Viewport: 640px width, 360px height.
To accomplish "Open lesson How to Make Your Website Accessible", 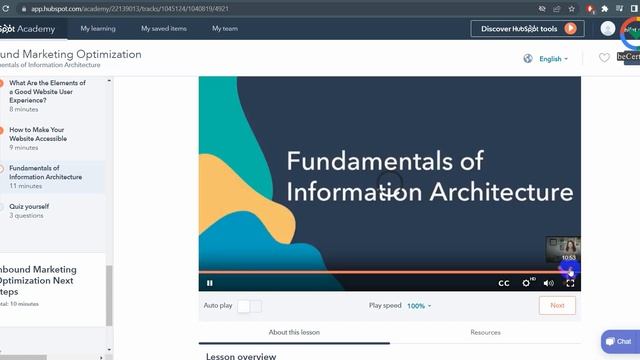I will pyautogui.click(x=38, y=134).
